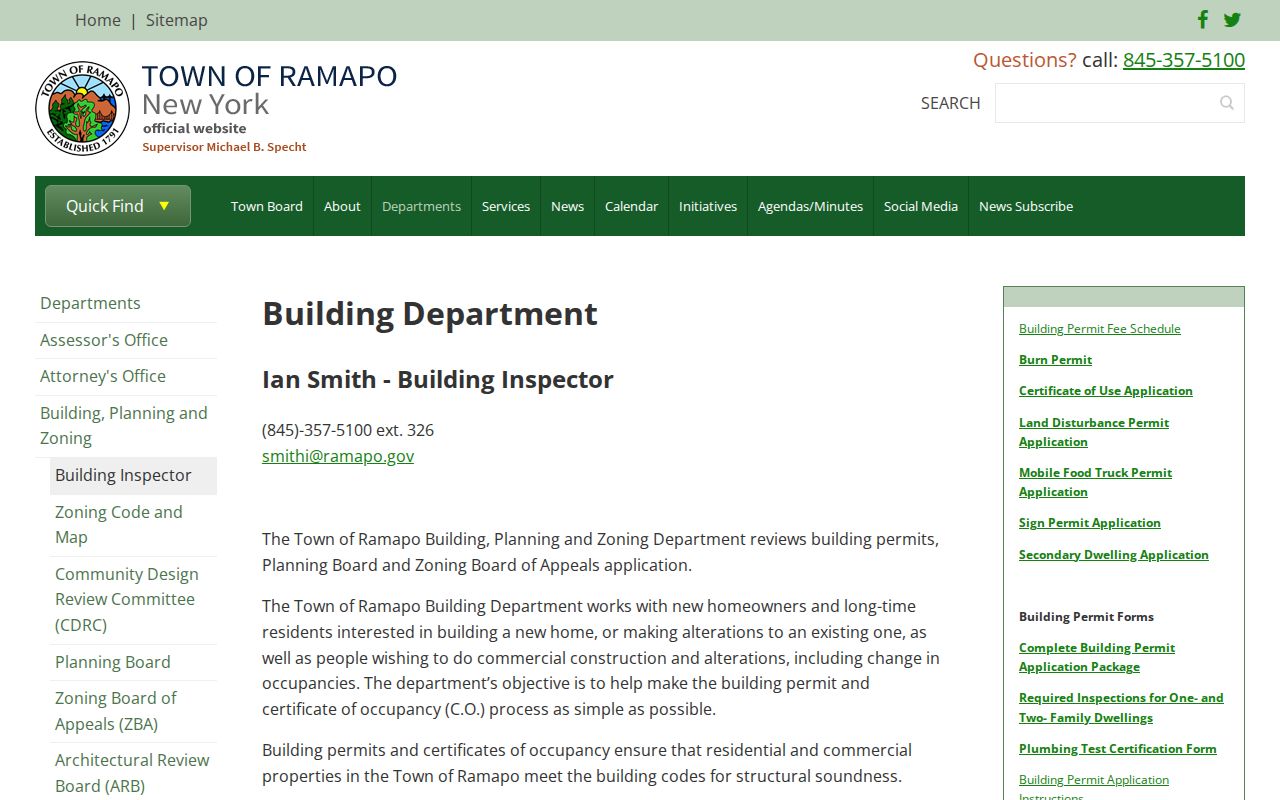Open Plumbing Test Certification Form link
Screen dimensions: 1280x800
[1118, 748]
